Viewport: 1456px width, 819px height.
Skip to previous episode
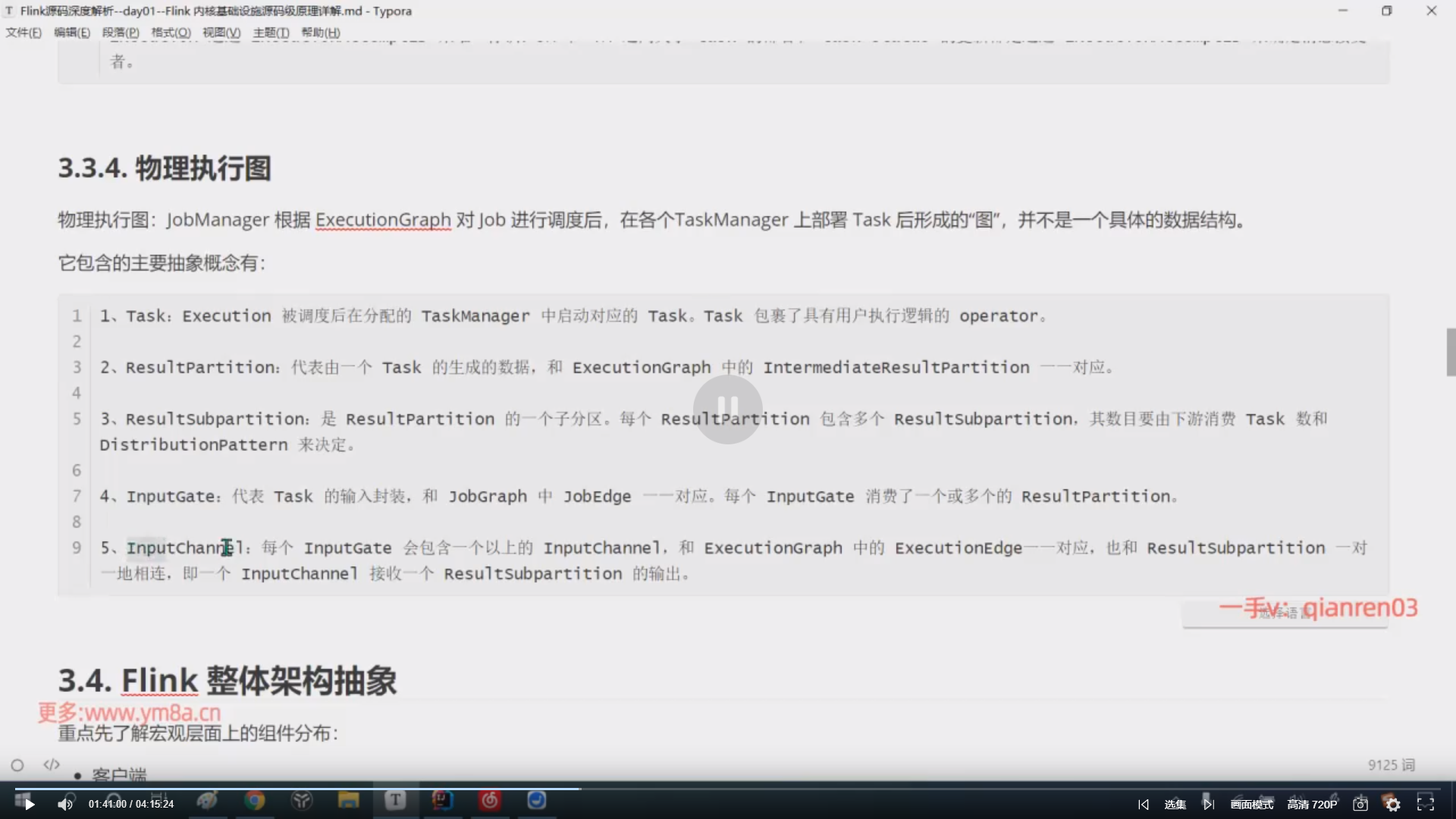pyautogui.click(x=1144, y=805)
